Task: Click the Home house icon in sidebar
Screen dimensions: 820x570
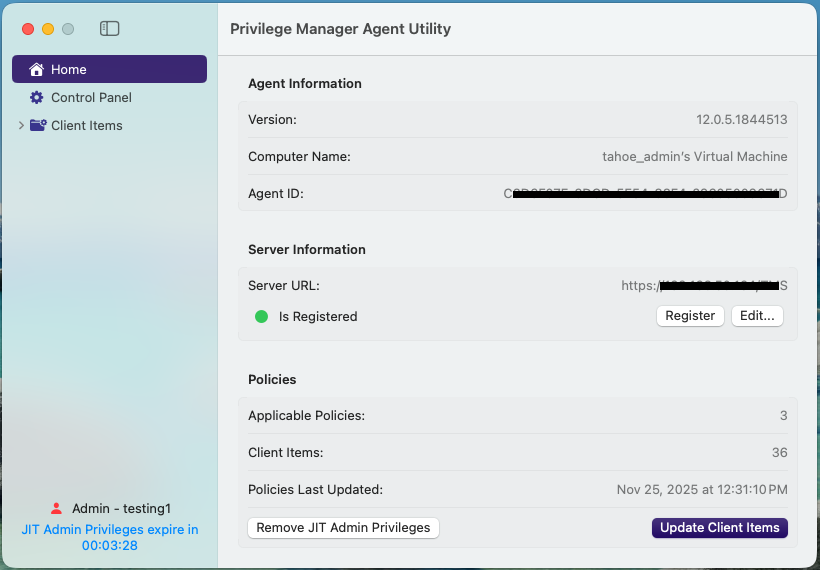Action: click(x=37, y=70)
